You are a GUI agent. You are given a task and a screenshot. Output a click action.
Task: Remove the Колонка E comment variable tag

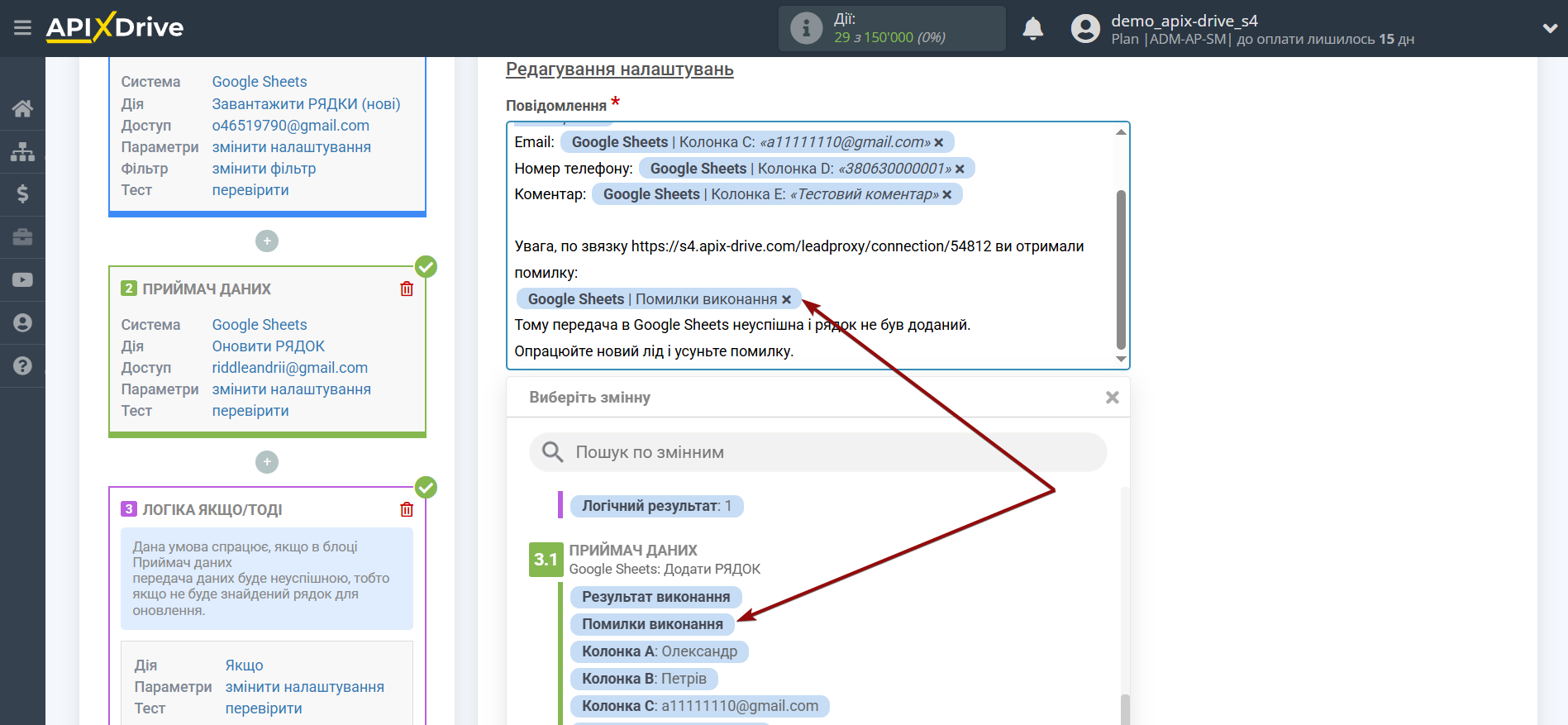[947, 194]
